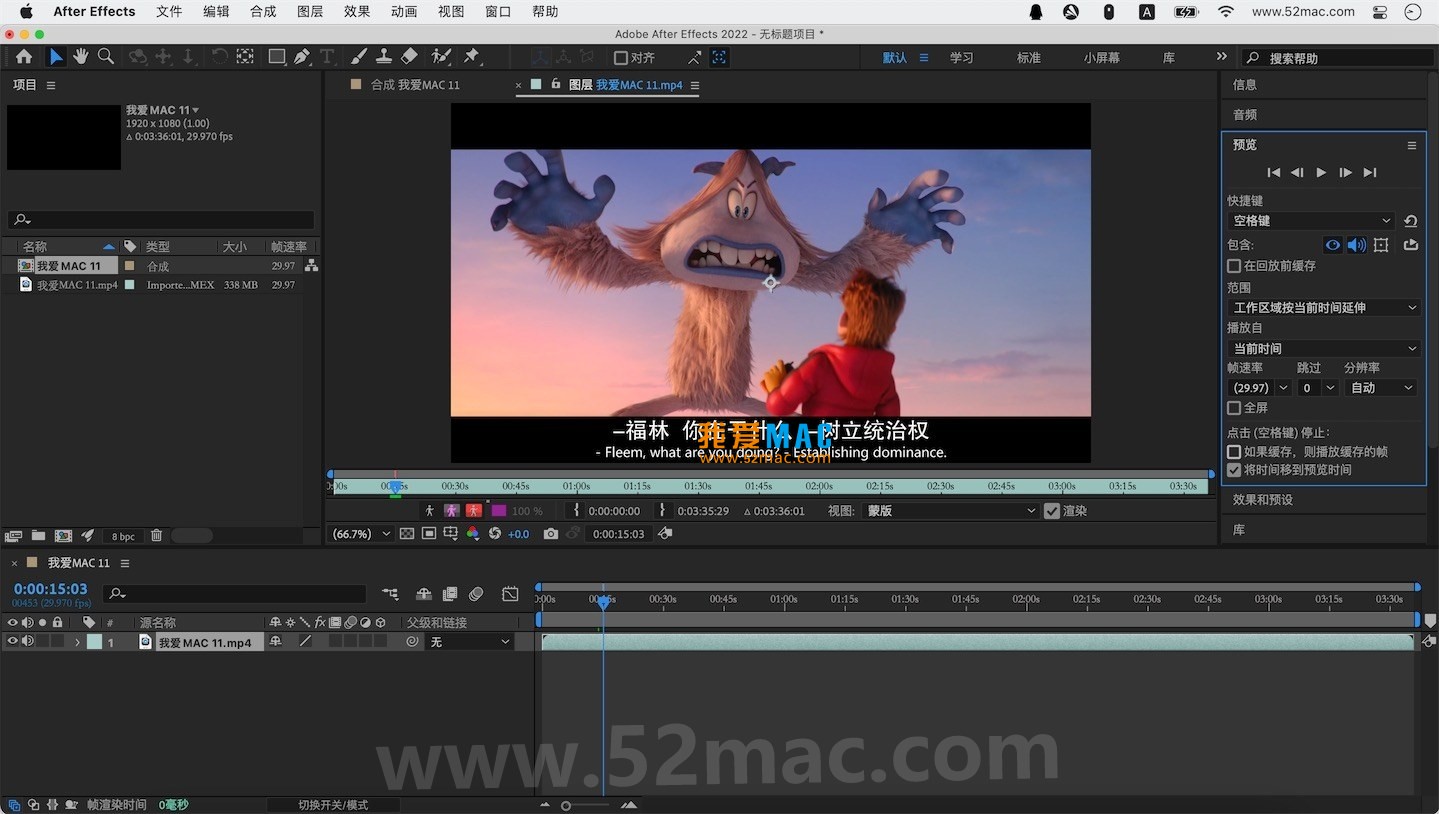Expand layer 1 properties twirl arrow
This screenshot has width=1439, height=814.
(x=77, y=643)
